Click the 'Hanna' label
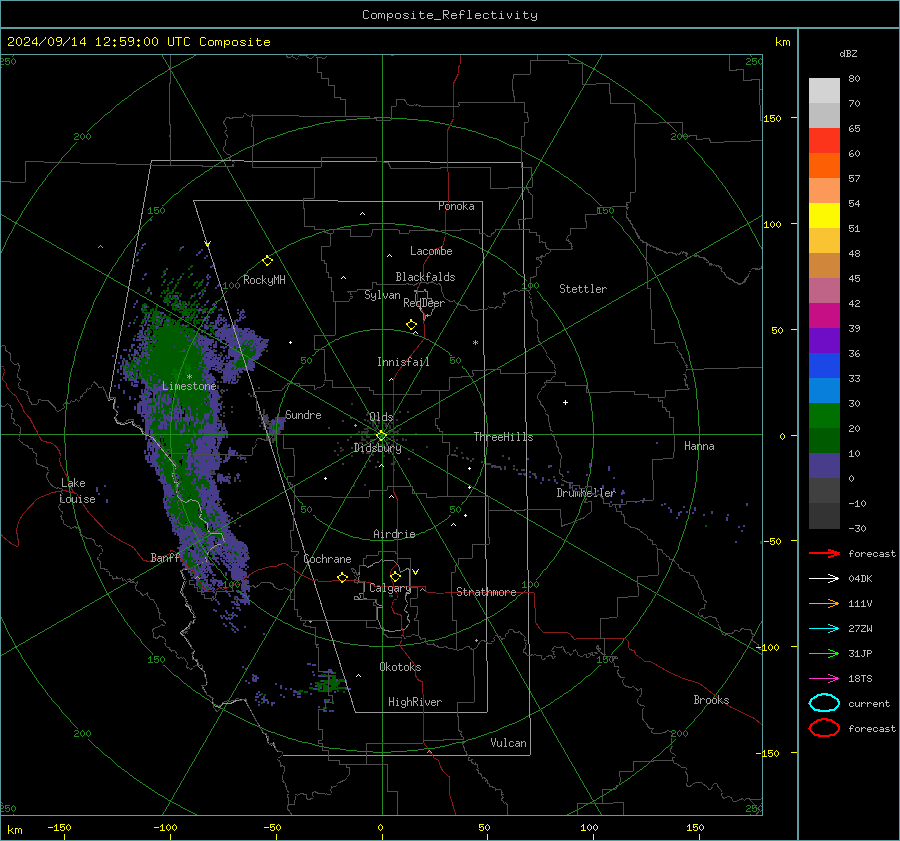900x841 pixels. (699, 446)
